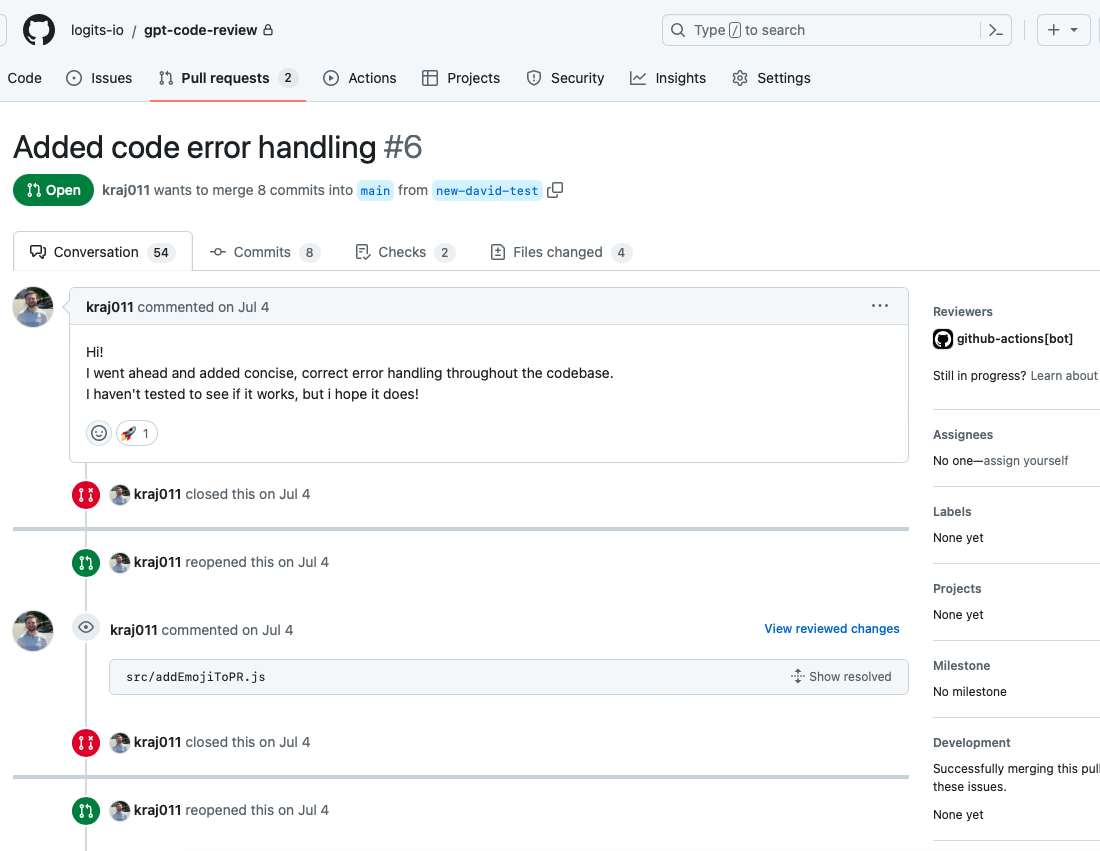The height and width of the screenshot is (851, 1100).
Task: Click the github-actions[bot] reviewer avatar
Action: click(942, 339)
